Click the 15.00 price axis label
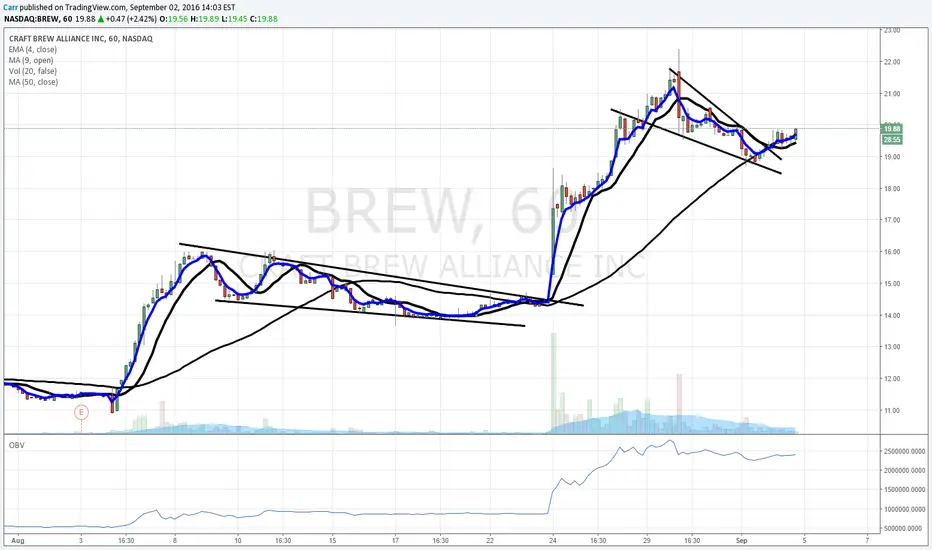 click(x=892, y=284)
